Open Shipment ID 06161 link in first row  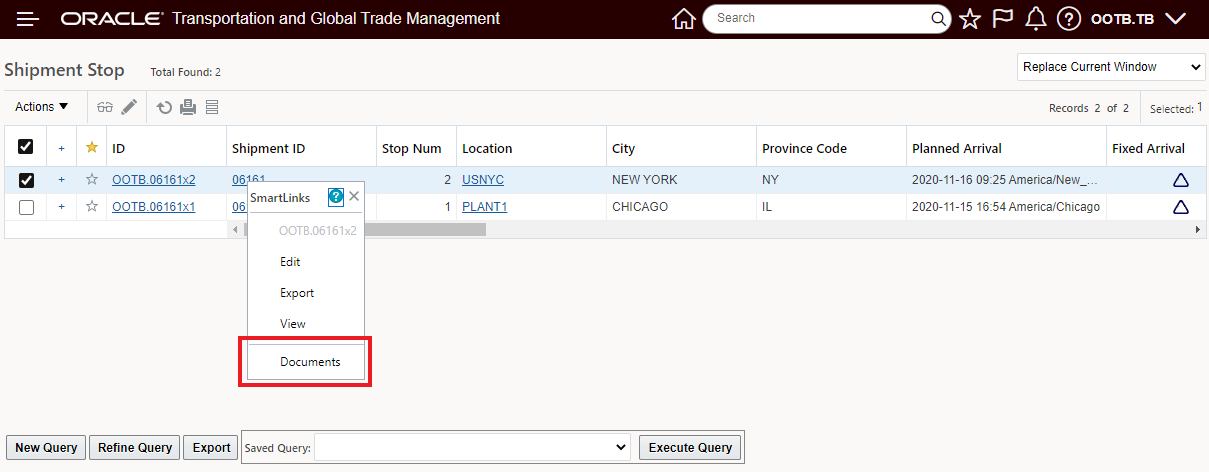coord(248,180)
